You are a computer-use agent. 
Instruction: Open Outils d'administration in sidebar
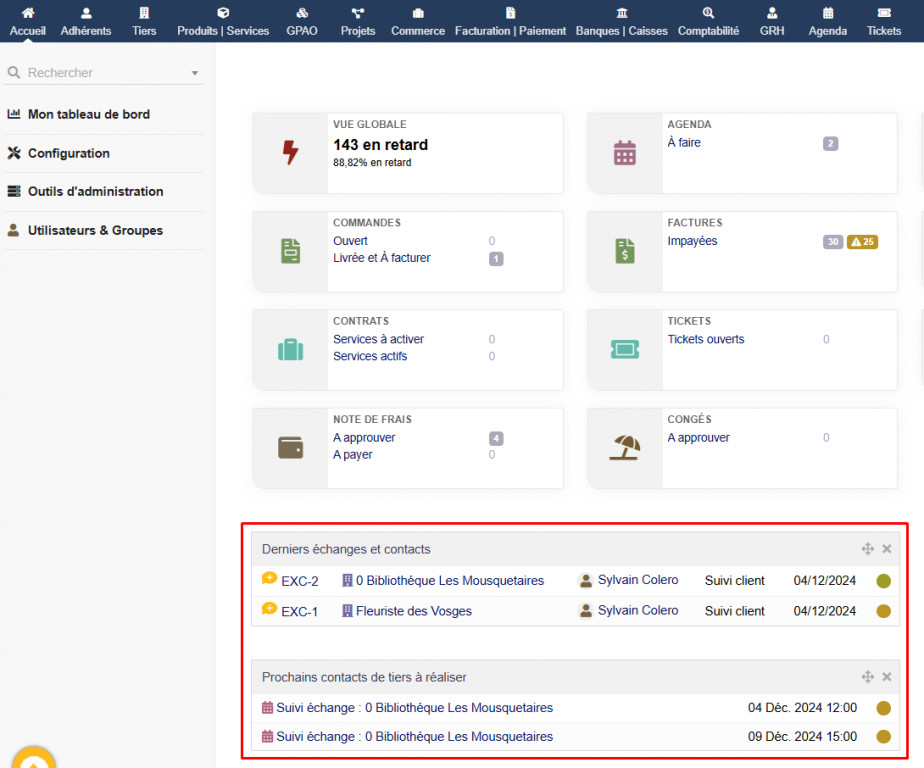tap(95, 191)
